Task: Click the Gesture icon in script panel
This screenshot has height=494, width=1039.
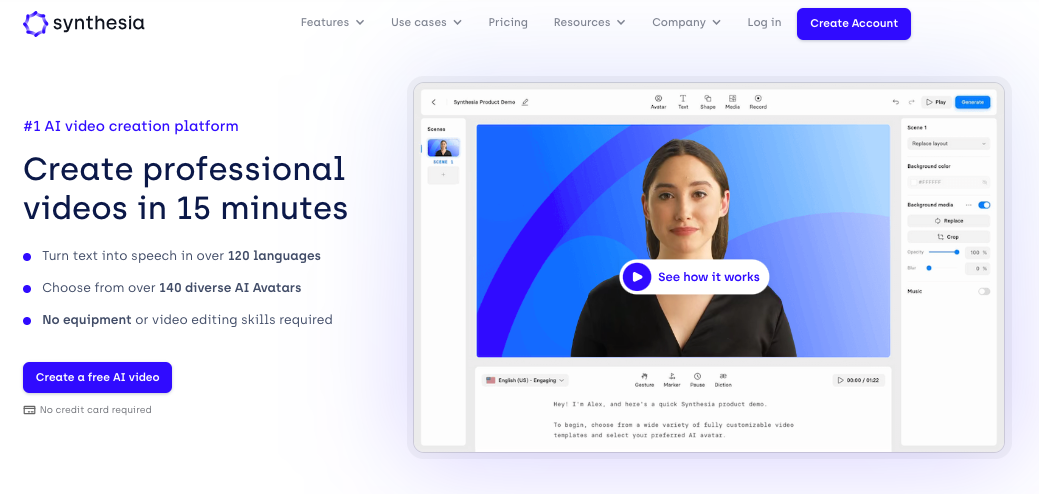Action: point(644,376)
